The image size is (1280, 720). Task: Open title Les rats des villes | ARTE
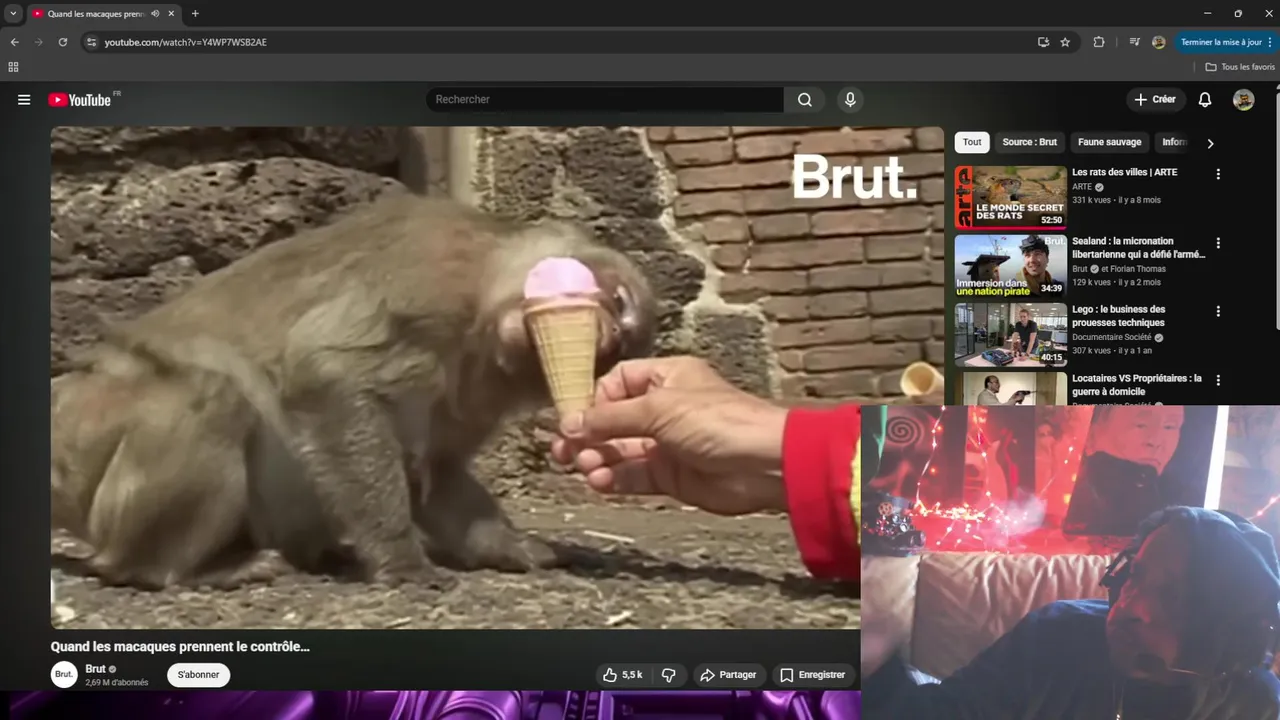(x=1124, y=172)
